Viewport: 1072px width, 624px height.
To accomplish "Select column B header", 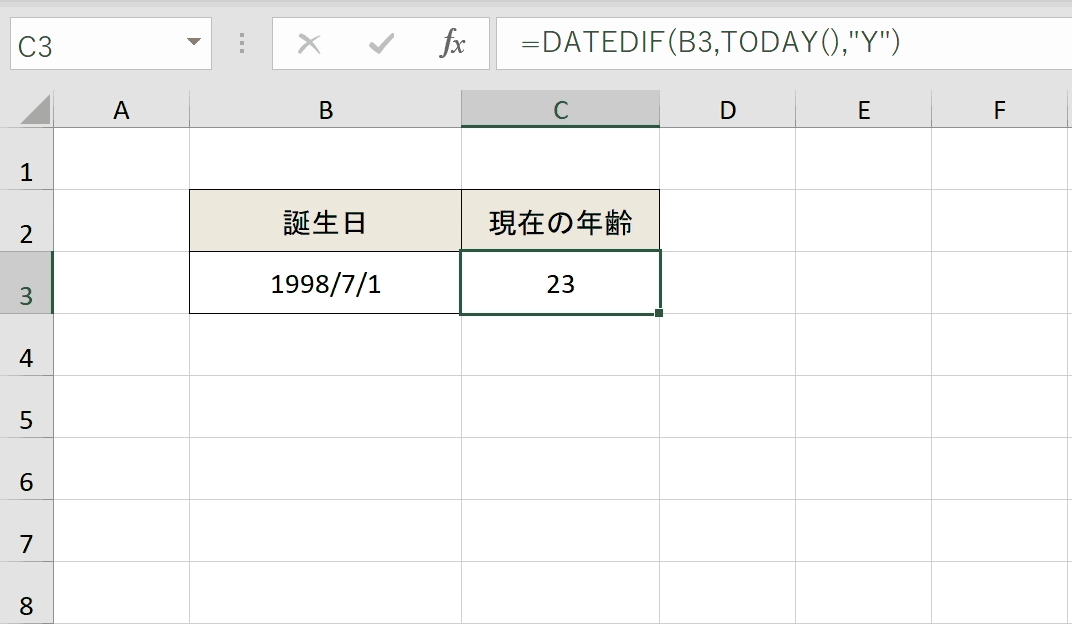I will tap(325, 109).
